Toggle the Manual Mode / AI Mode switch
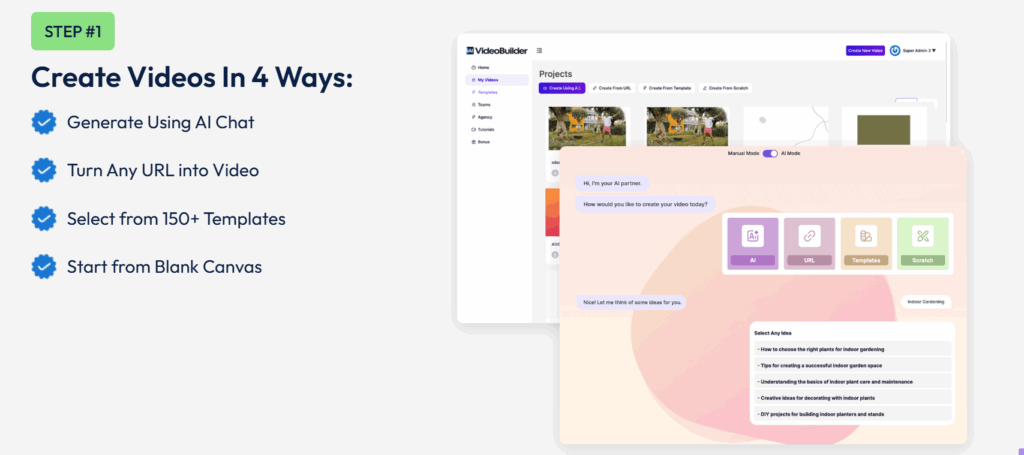1024x455 pixels. click(x=770, y=153)
